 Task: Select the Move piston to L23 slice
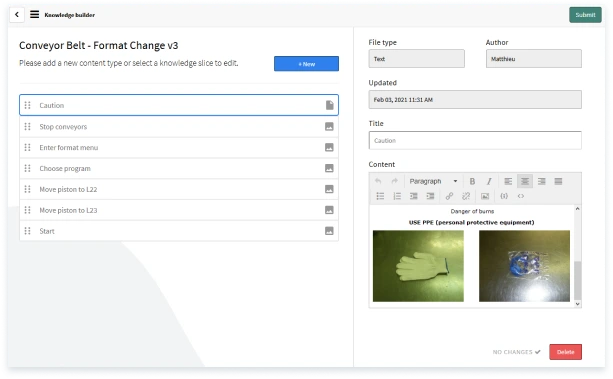coord(179,210)
